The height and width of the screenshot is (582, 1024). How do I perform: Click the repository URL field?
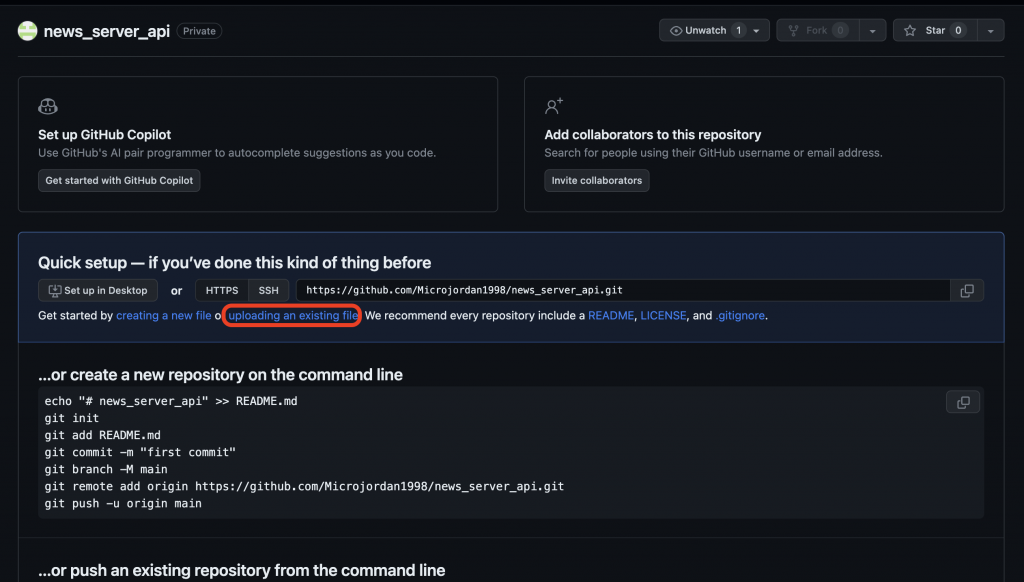click(623, 291)
